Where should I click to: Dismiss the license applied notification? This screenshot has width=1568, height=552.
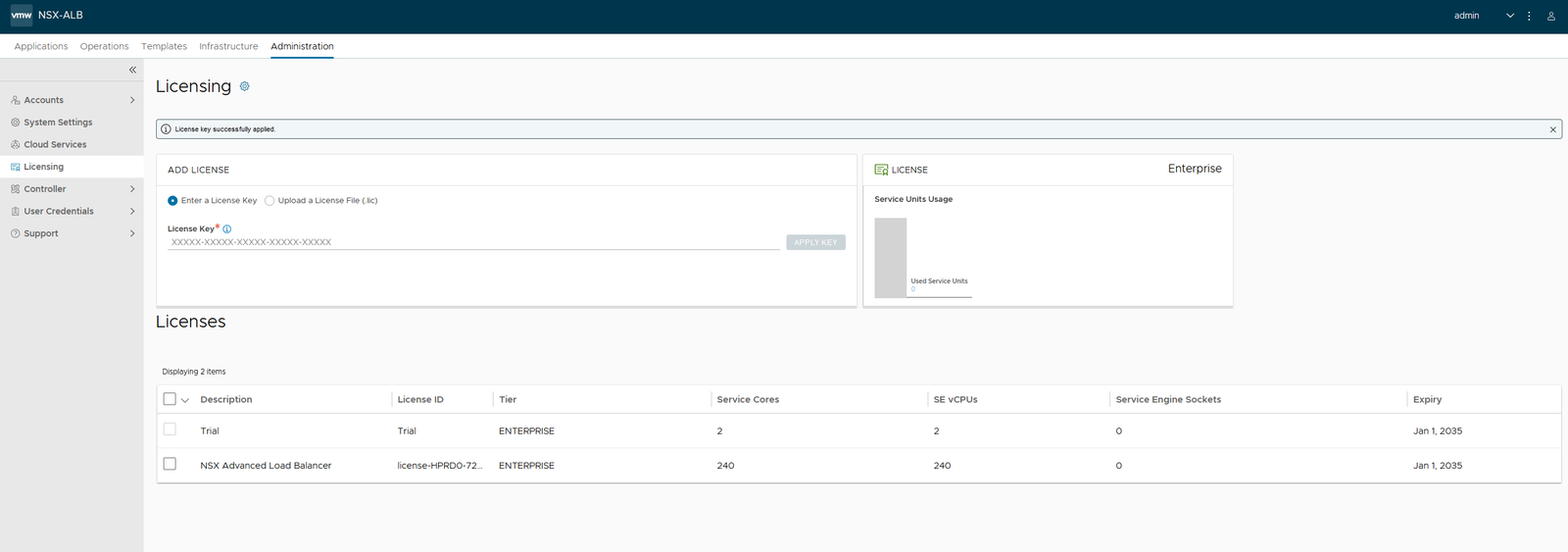pyautogui.click(x=1552, y=129)
